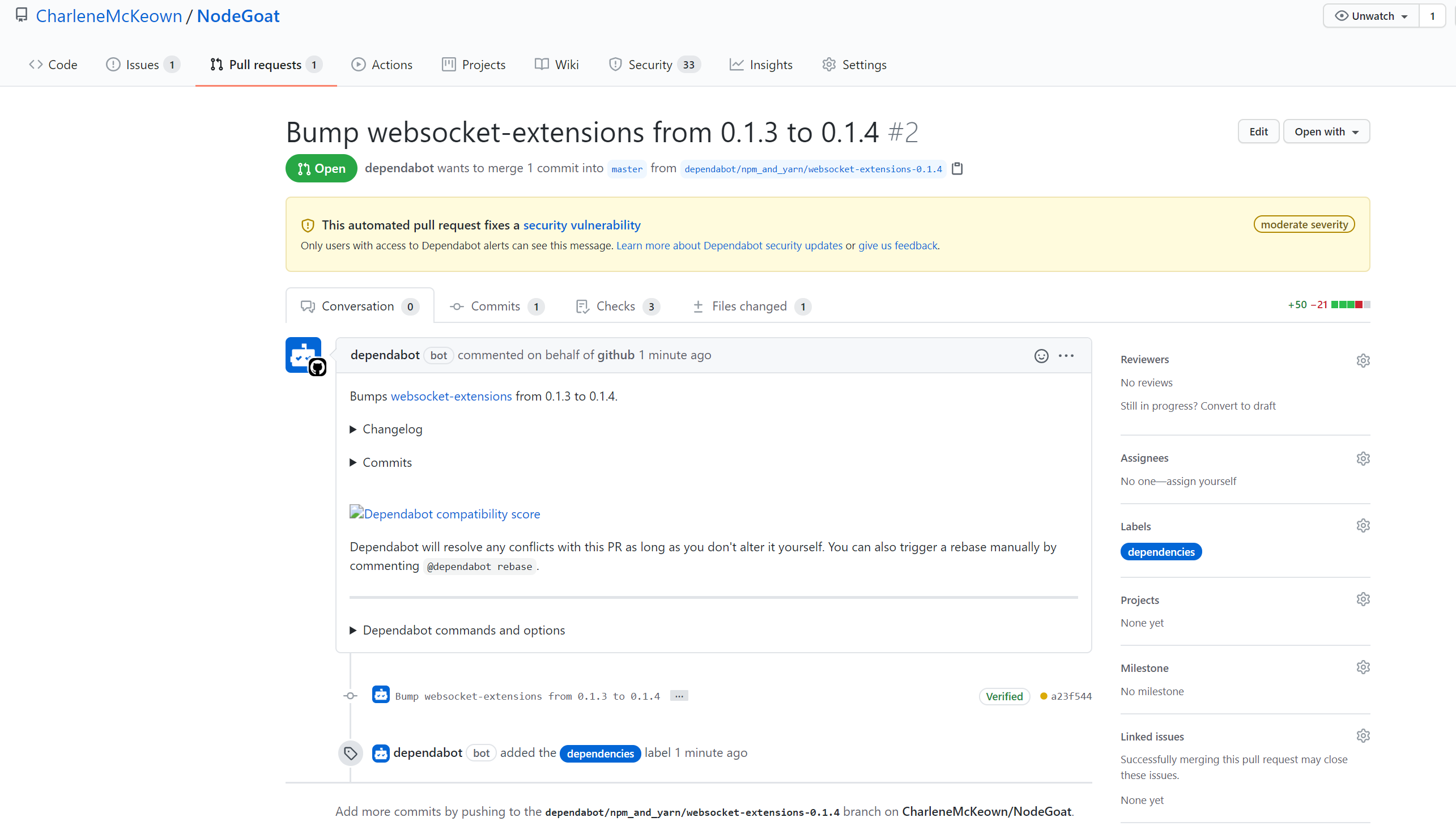Click Convert to draft link
Viewport: 1456px width, 830px height.
[1238, 406]
